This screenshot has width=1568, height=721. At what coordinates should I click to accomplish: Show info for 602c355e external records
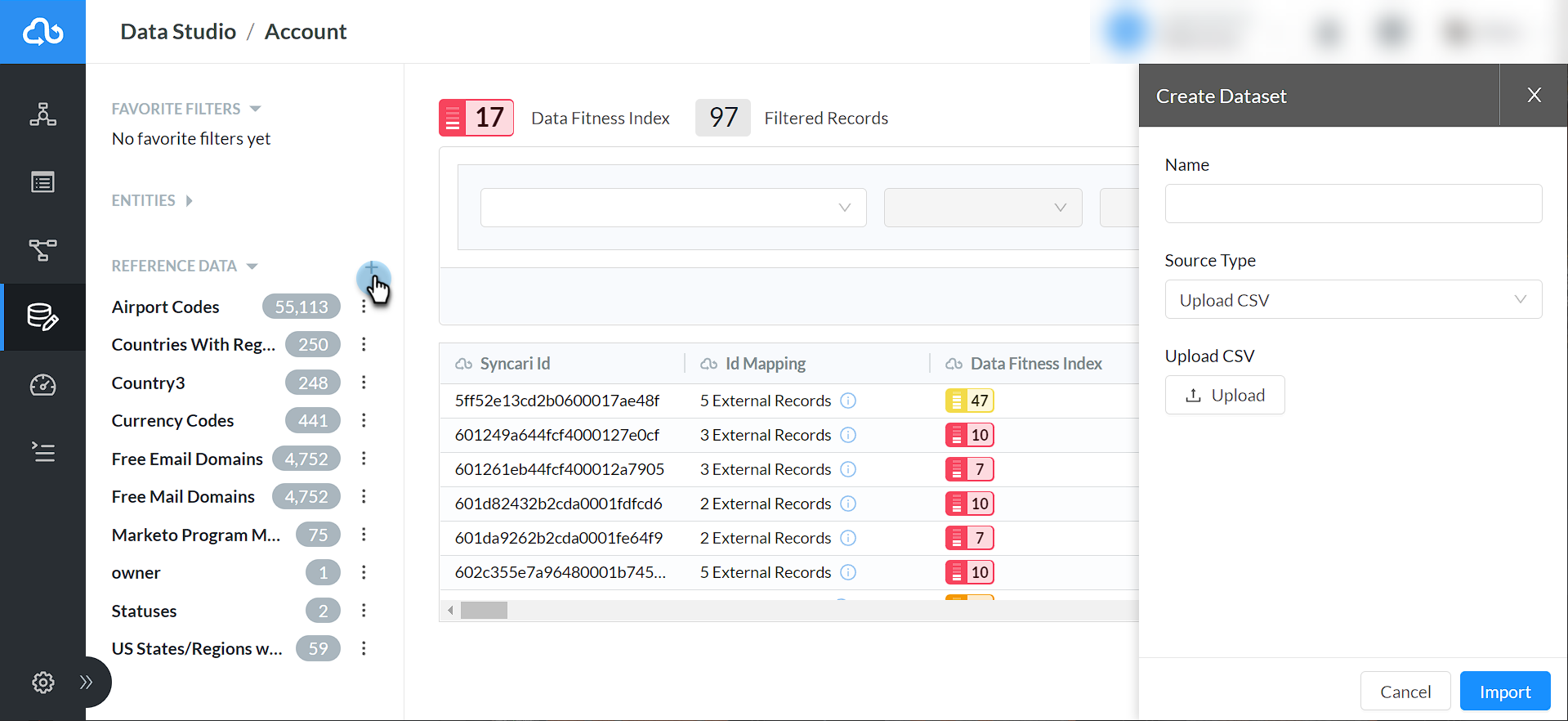click(x=848, y=572)
